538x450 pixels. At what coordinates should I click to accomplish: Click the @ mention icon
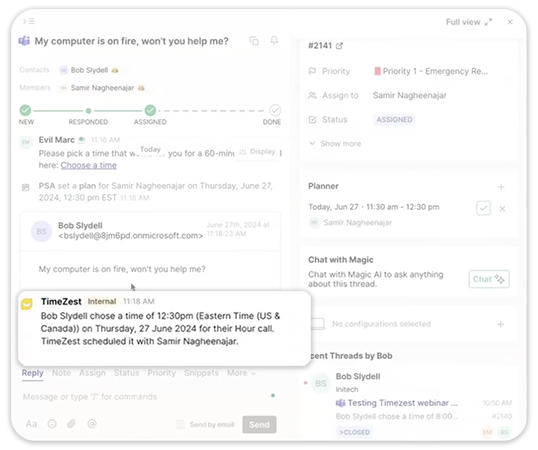[x=92, y=424]
